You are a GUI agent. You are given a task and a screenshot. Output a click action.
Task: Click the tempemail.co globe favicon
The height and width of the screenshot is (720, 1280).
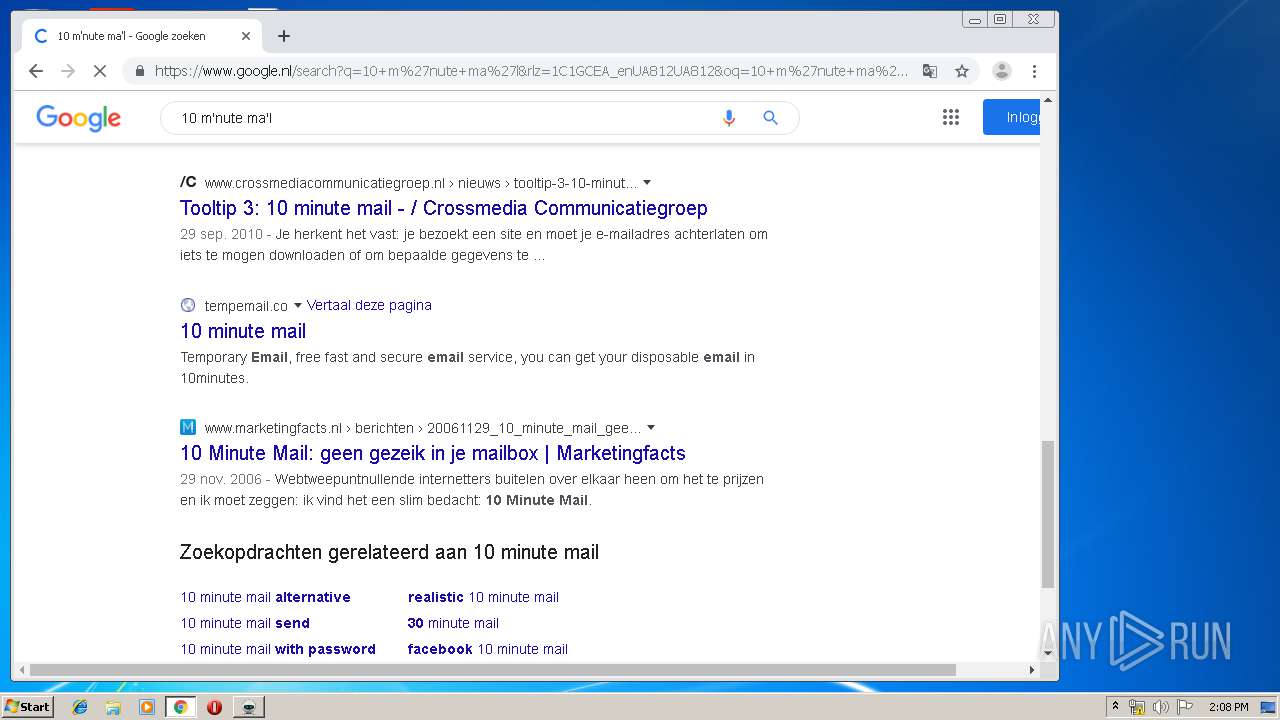pyautogui.click(x=188, y=305)
